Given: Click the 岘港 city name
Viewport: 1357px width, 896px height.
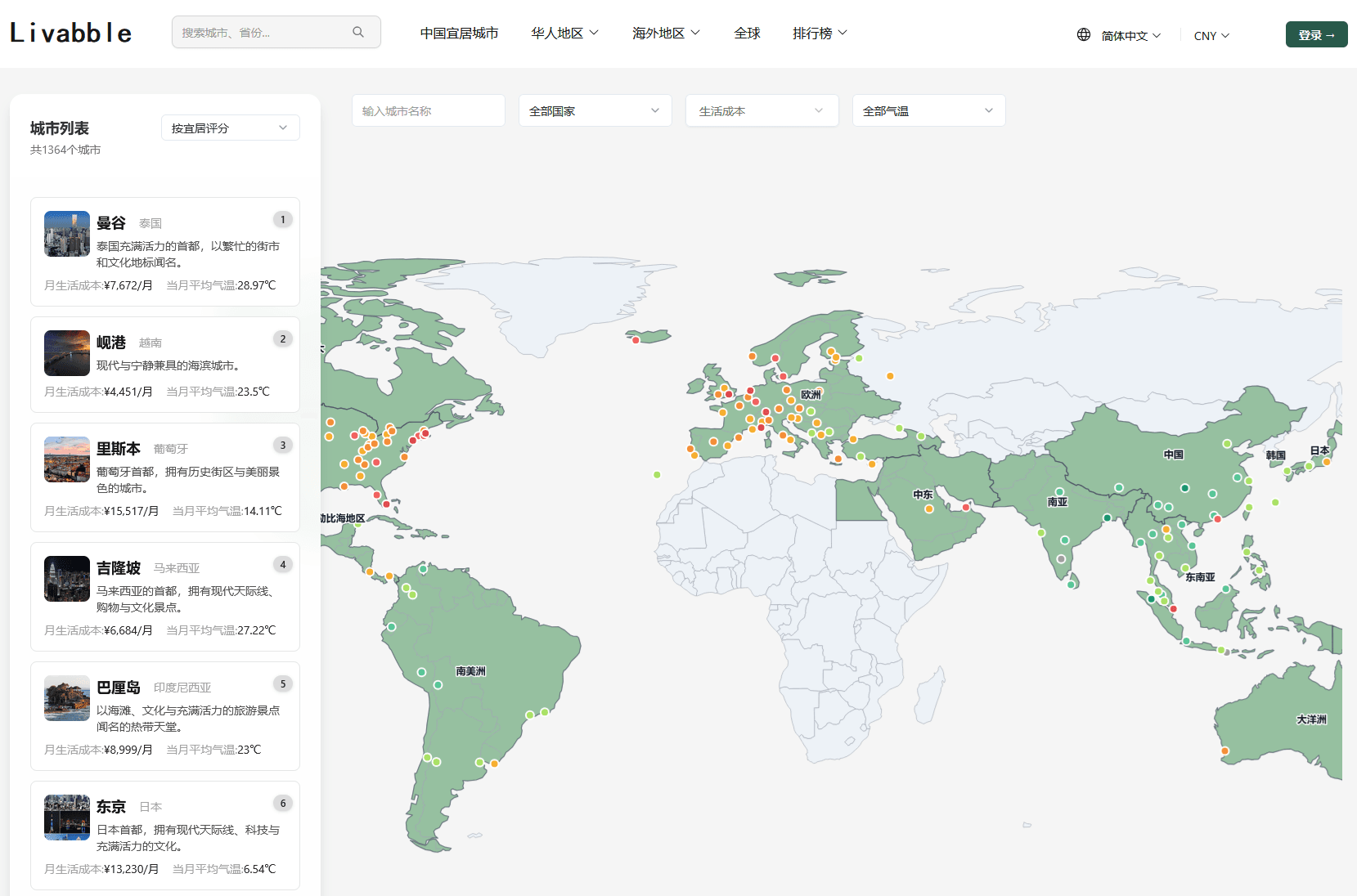Looking at the screenshot, I should point(111,343).
